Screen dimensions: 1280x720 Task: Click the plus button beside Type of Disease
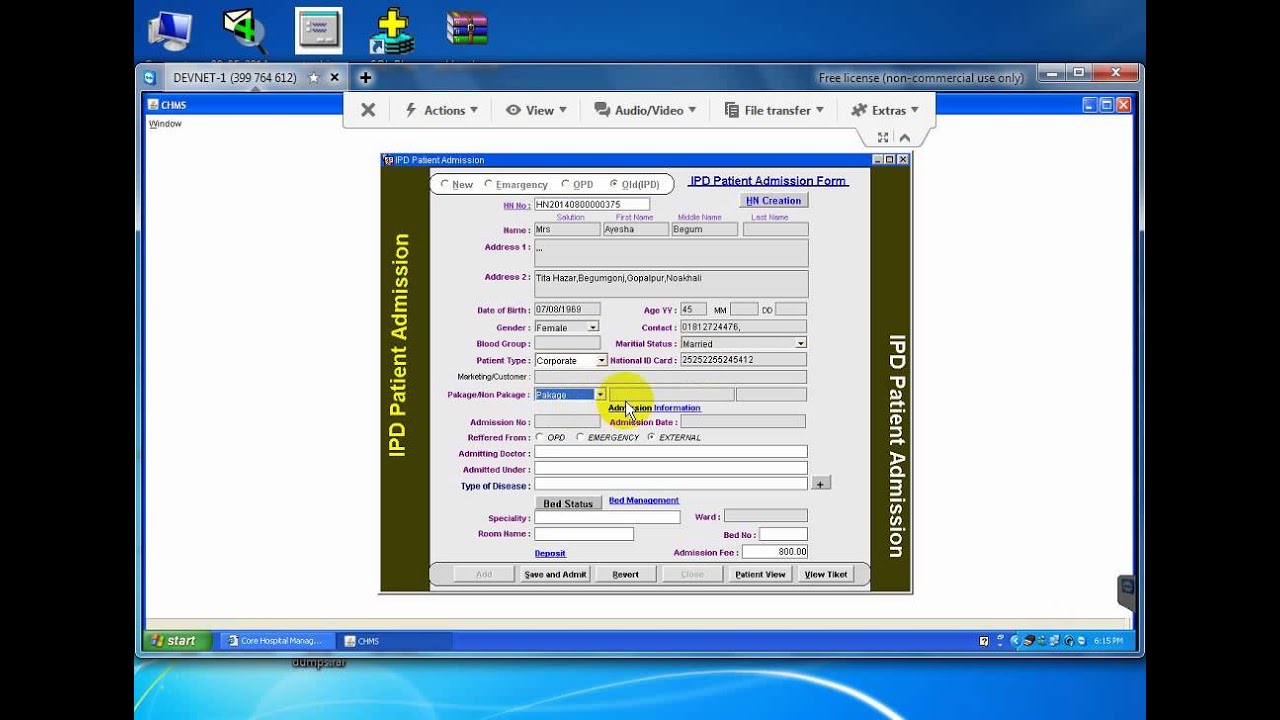point(820,484)
